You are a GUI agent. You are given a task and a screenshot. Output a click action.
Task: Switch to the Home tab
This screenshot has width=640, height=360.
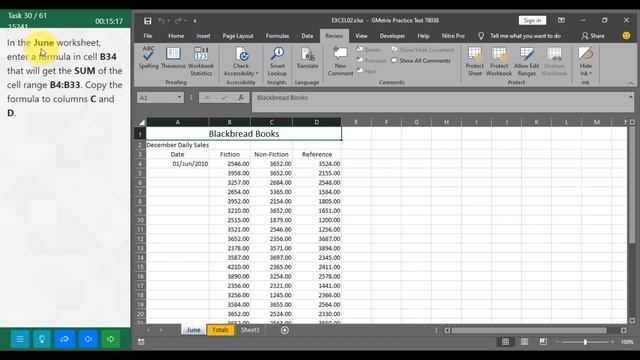coord(176,36)
